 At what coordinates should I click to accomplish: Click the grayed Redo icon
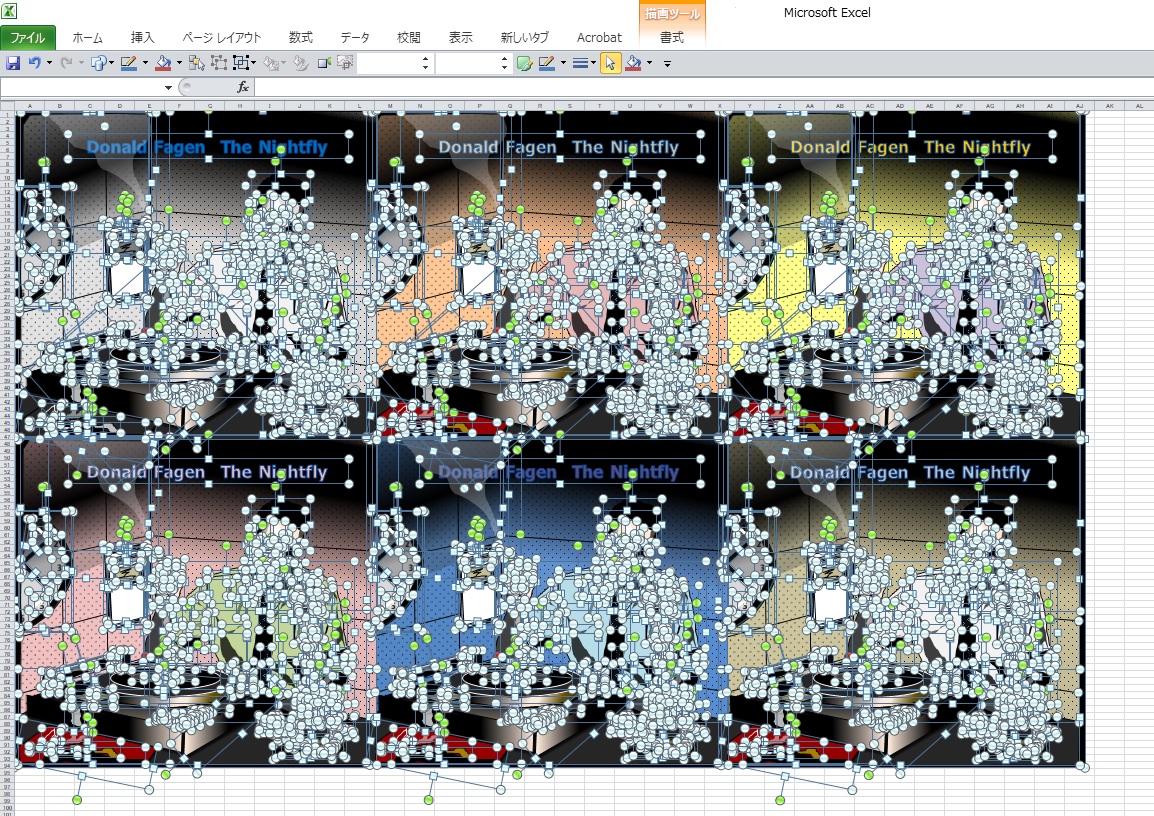point(66,63)
